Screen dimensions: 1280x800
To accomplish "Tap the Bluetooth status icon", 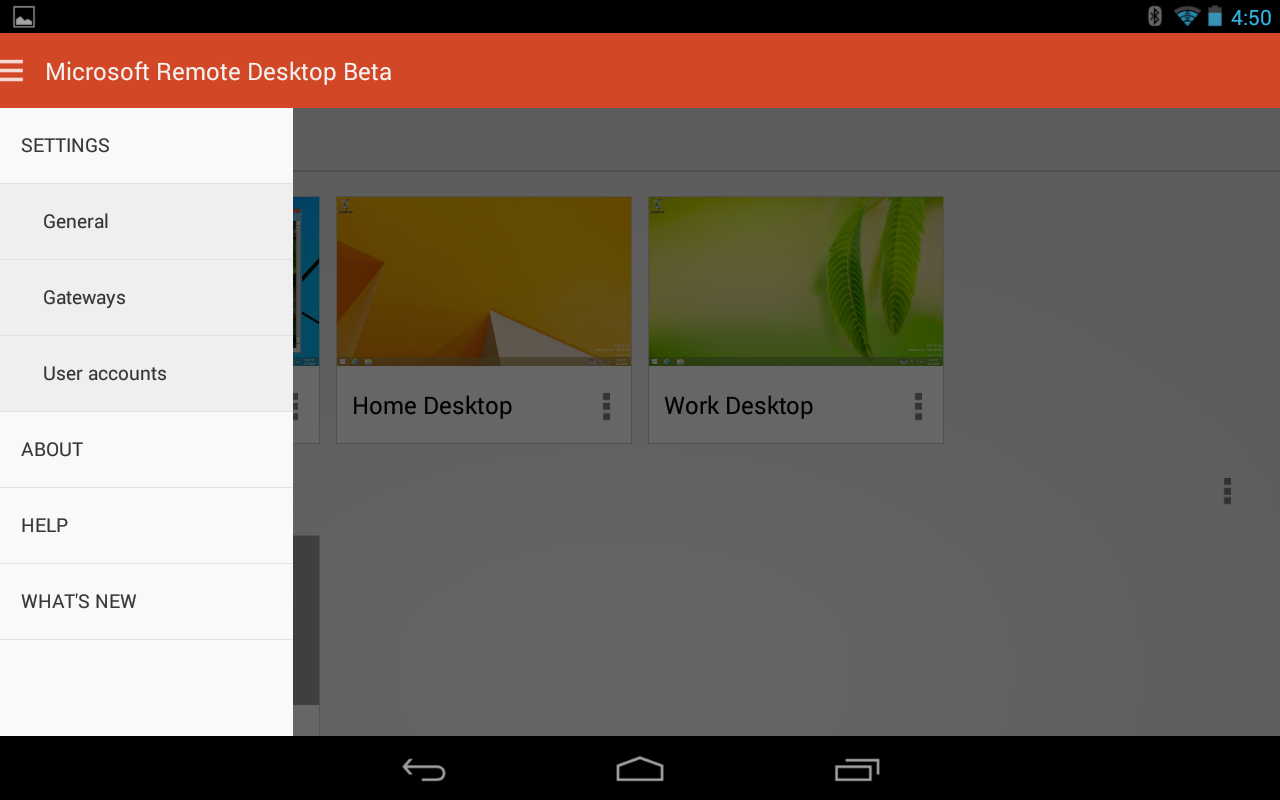I will click(1155, 16).
